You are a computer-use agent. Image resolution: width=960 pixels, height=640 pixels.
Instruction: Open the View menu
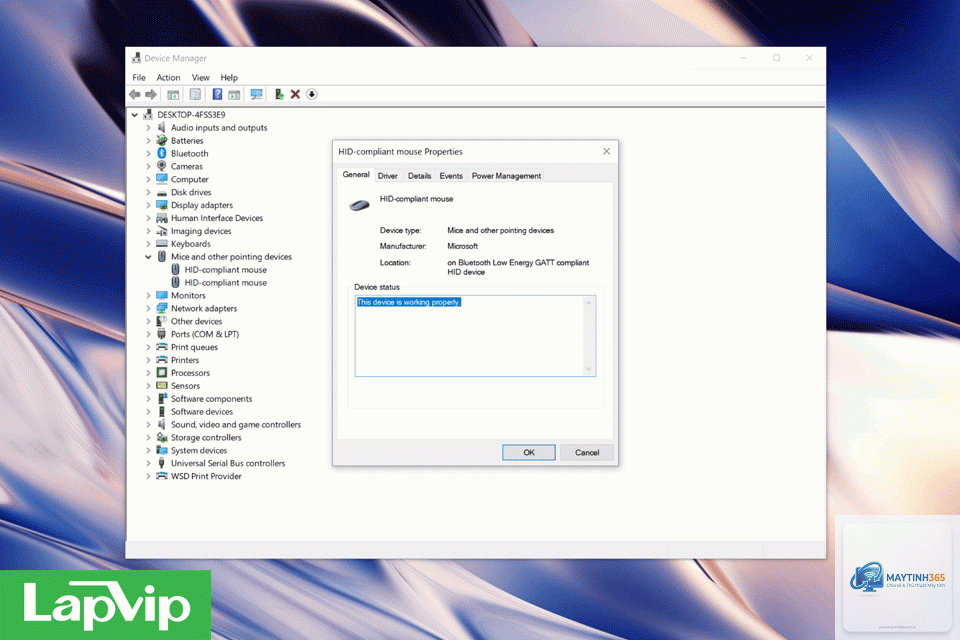click(x=201, y=78)
